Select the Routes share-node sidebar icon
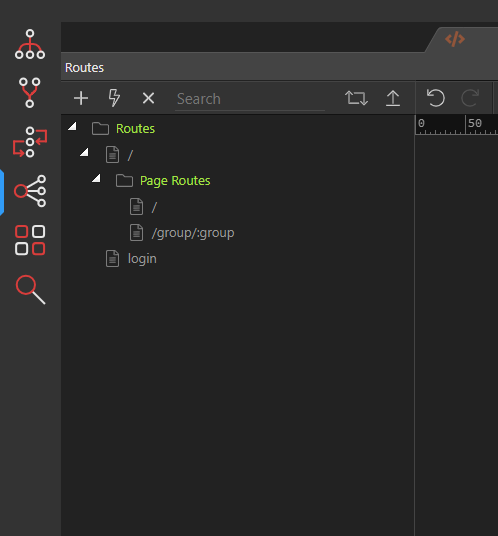The image size is (498, 536). coord(30,191)
